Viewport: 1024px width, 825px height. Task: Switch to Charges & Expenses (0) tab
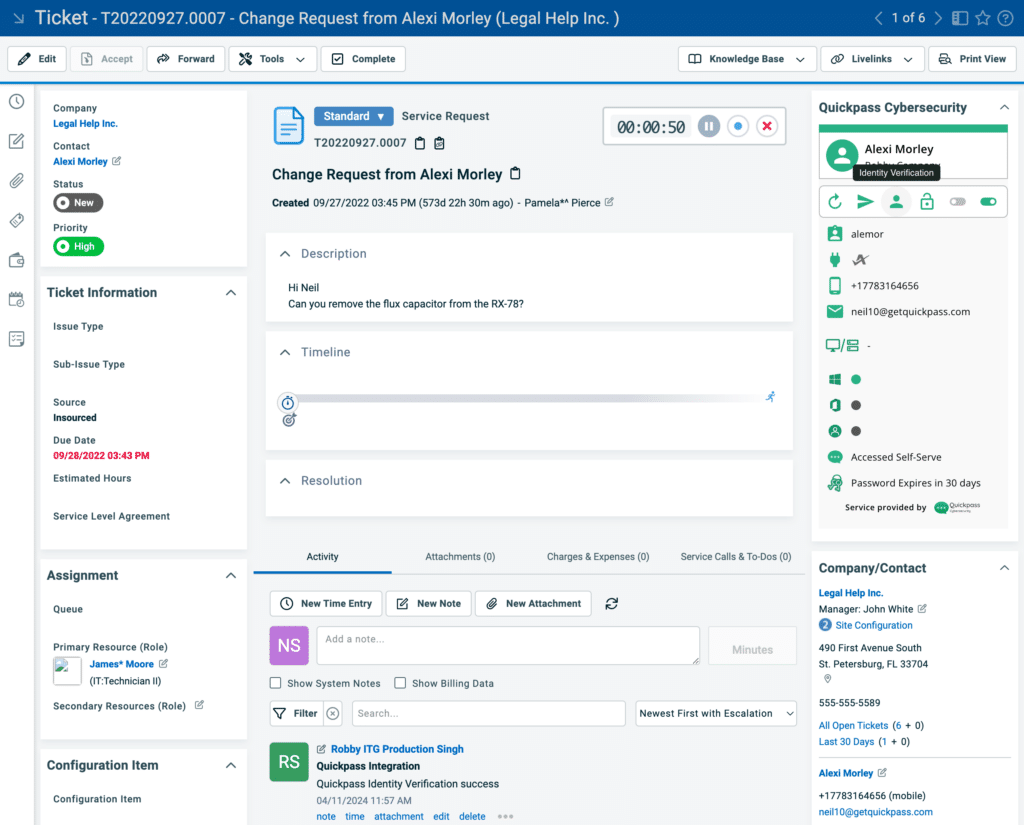click(x=598, y=557)
